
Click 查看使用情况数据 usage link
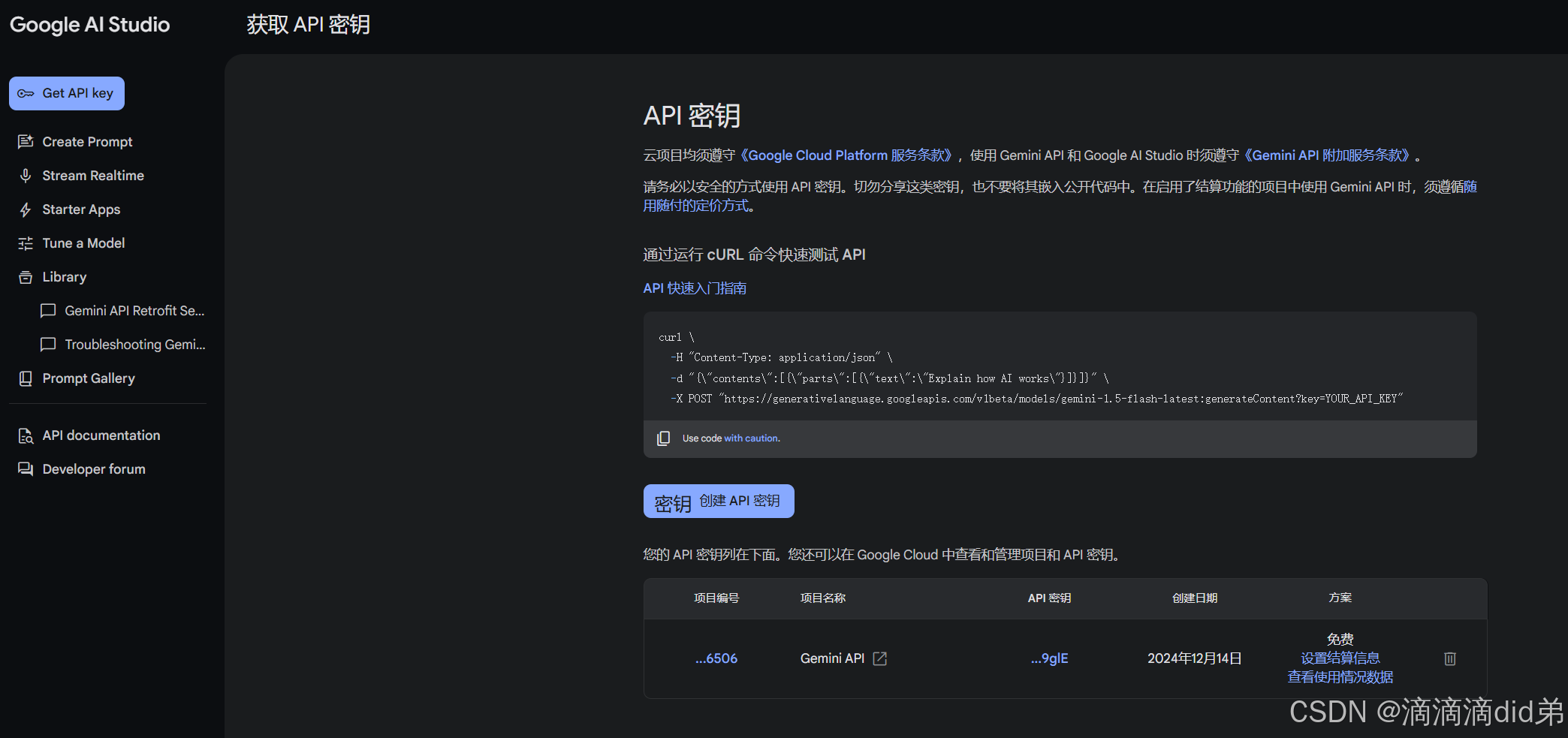(1340, 677)
